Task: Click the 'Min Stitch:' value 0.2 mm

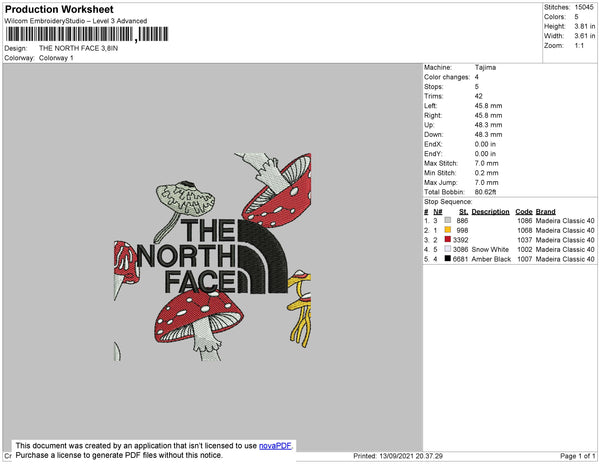Action: click(x=487, y=173)
